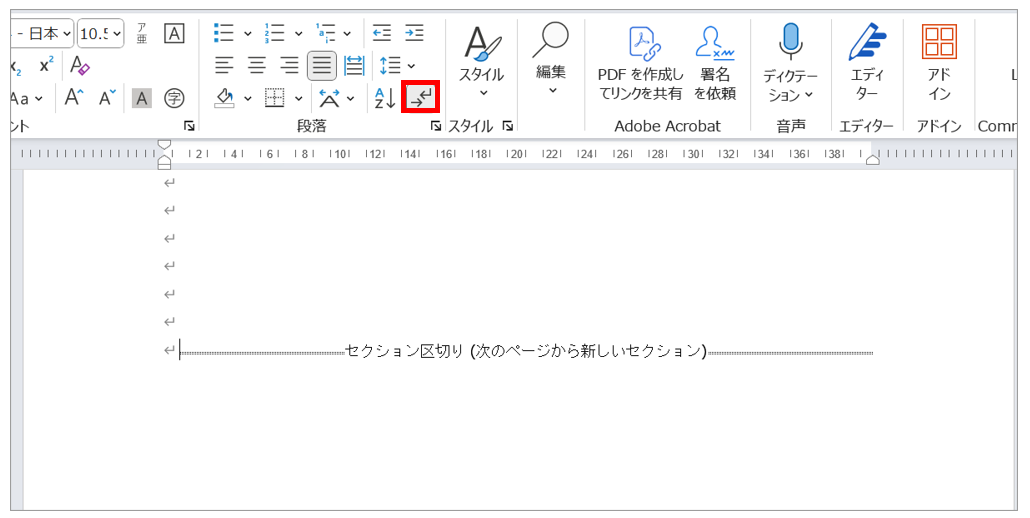Screen dimensions: 1030x518
Task: Click the sort A to Z icon
Action: coord(384,97)
